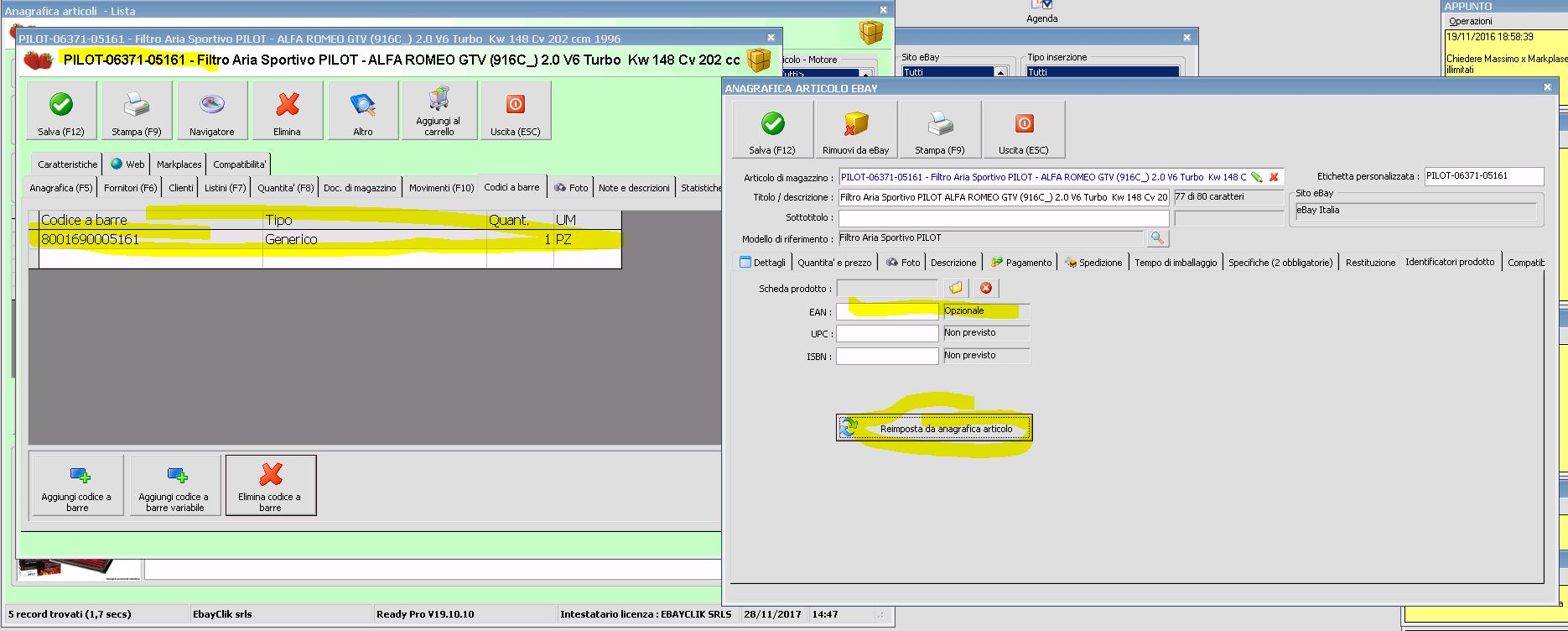This screenshot has width=1568, height=631.
Task: Exit the PILOT article window with Uscita (ESC)
Action: [x=515, y=111]
